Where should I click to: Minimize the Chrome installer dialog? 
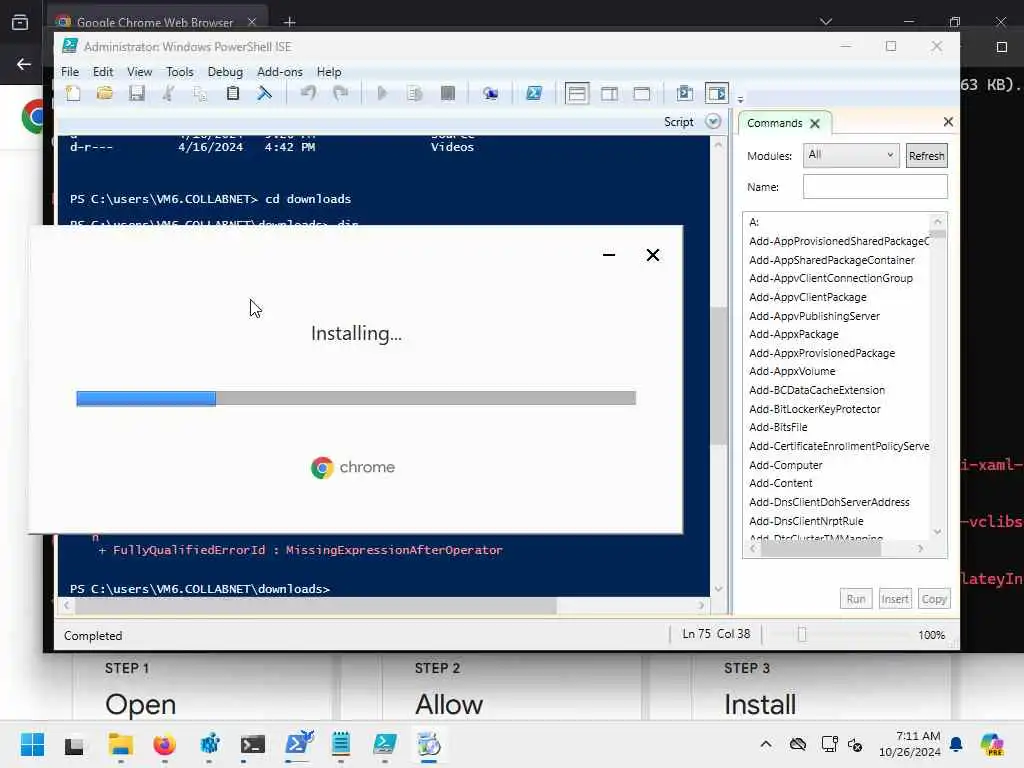609,255
